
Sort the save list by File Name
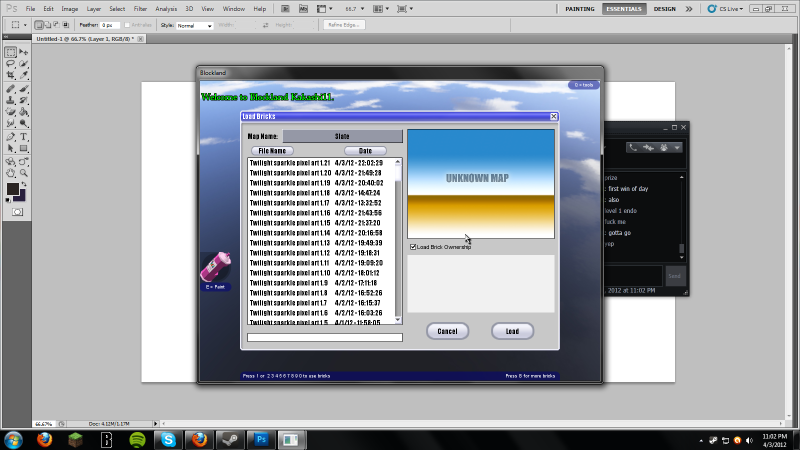[x=272, y=151]
